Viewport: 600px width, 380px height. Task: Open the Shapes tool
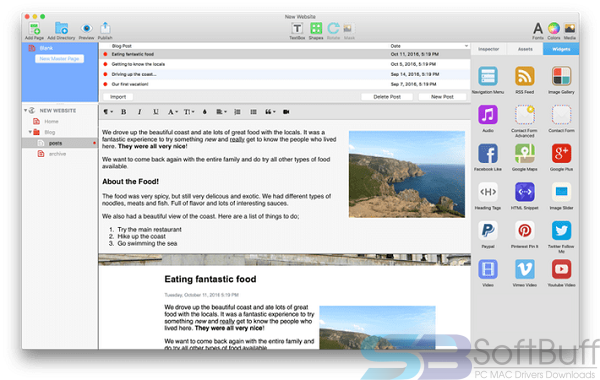[316, 28]
